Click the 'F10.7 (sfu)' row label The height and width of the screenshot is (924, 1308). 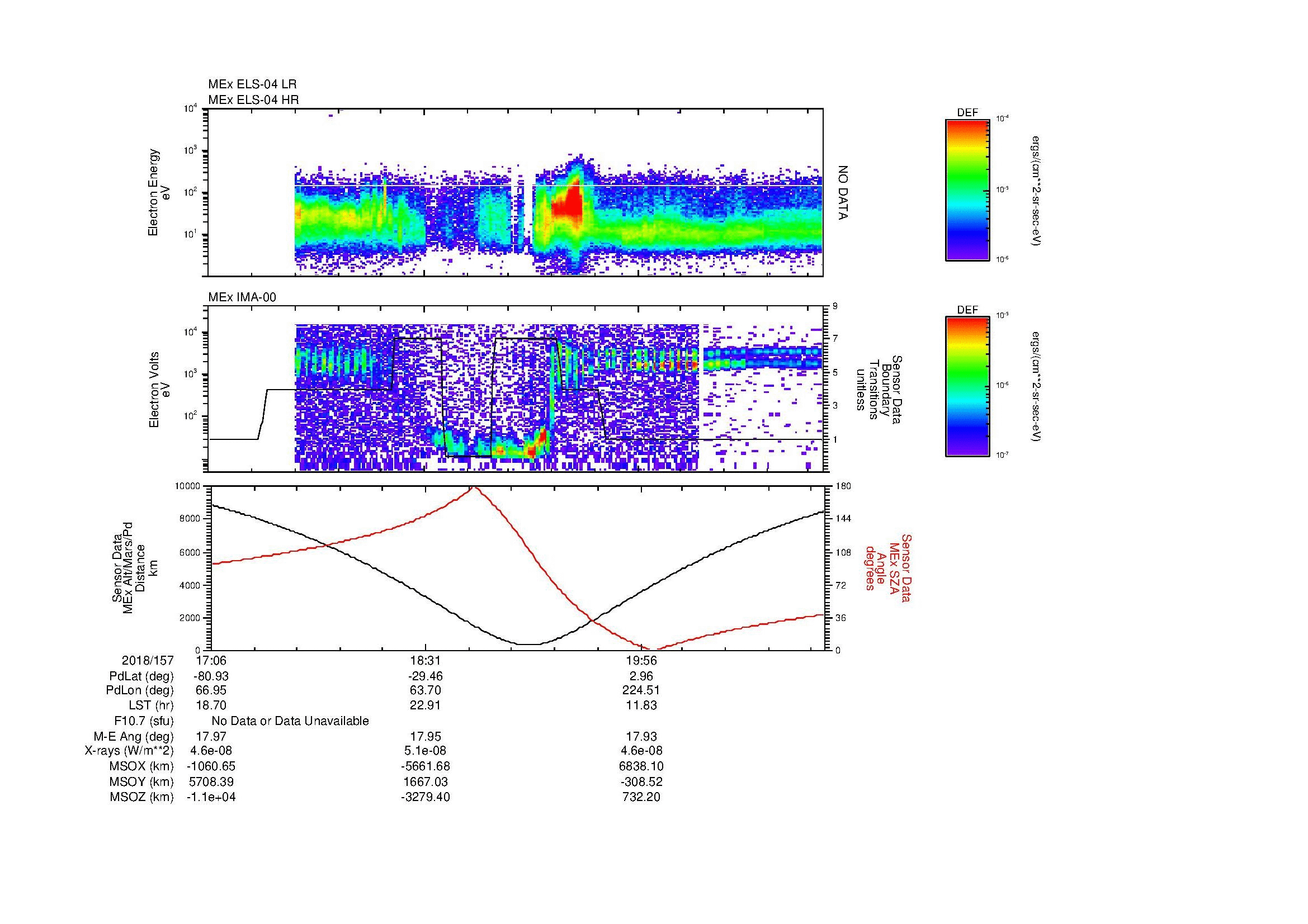click(x=144, y=721)
